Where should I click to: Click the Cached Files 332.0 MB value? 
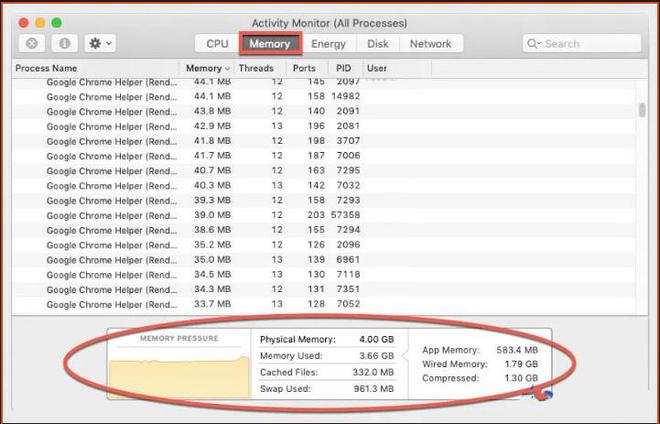pyautogui.click(x=373, y=372)
